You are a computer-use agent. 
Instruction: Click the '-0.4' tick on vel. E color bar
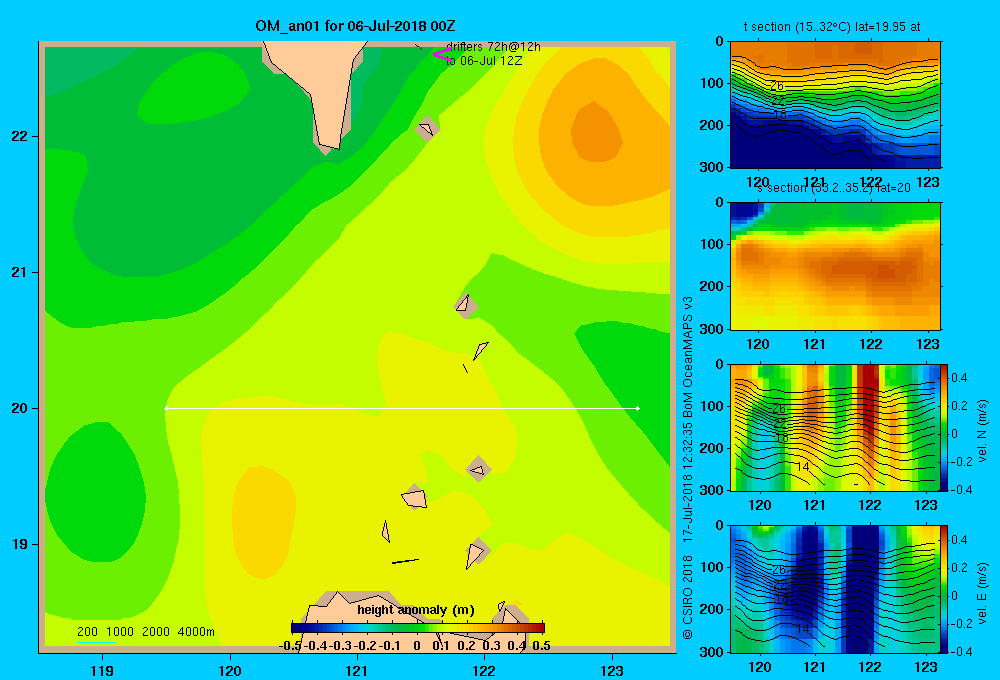tap(960, 651)
